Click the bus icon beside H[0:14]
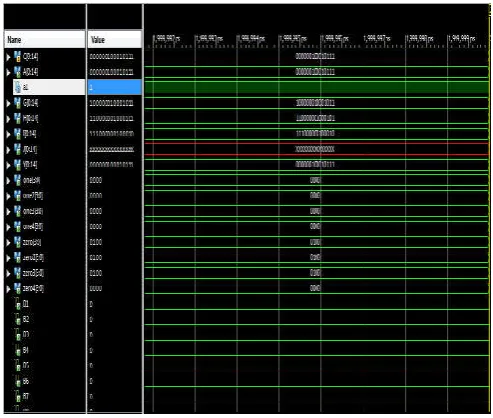This screenshot has height=418, width=493. [17, 118]
